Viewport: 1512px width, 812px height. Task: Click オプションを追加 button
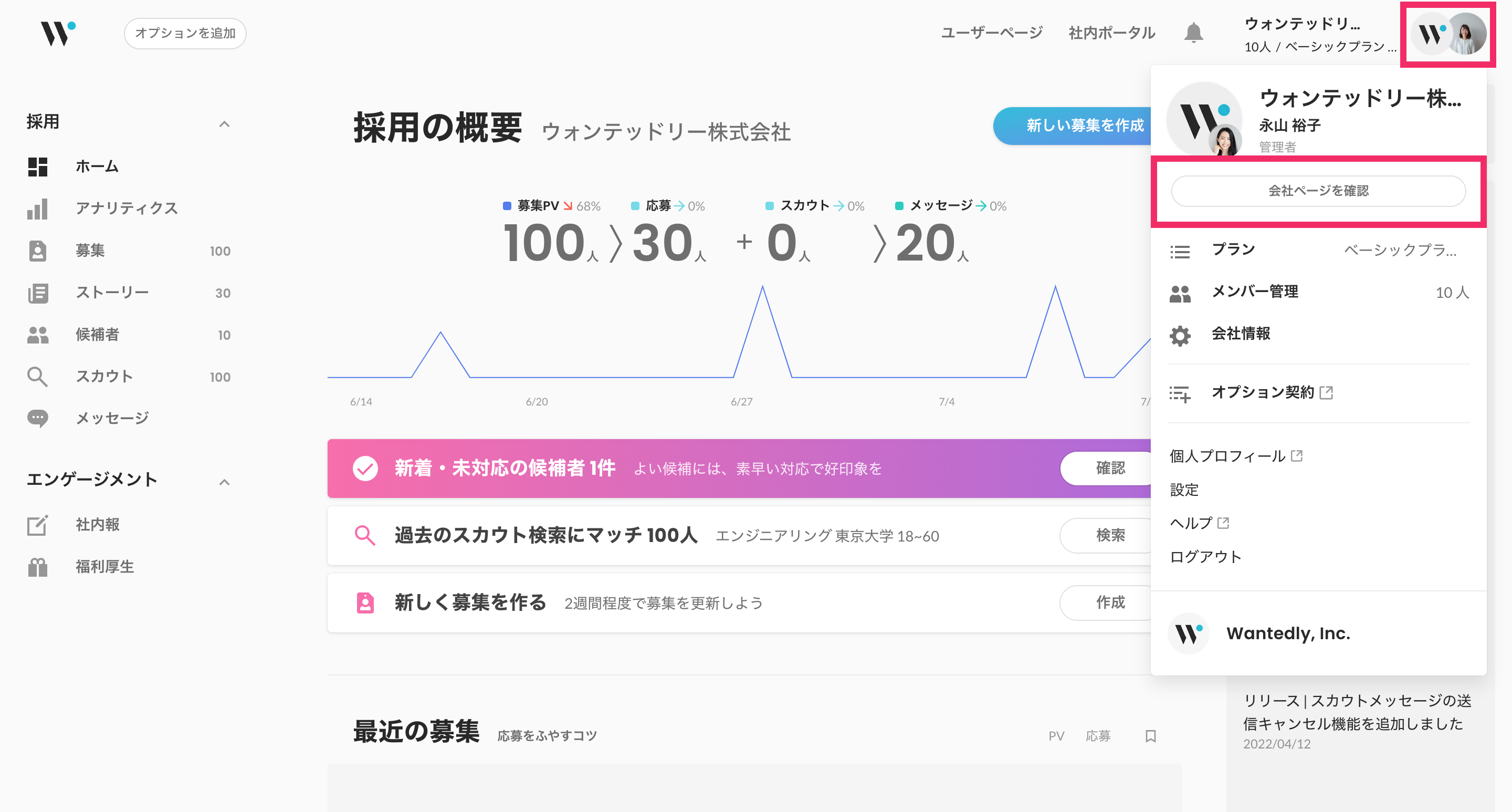click(185, 34)
